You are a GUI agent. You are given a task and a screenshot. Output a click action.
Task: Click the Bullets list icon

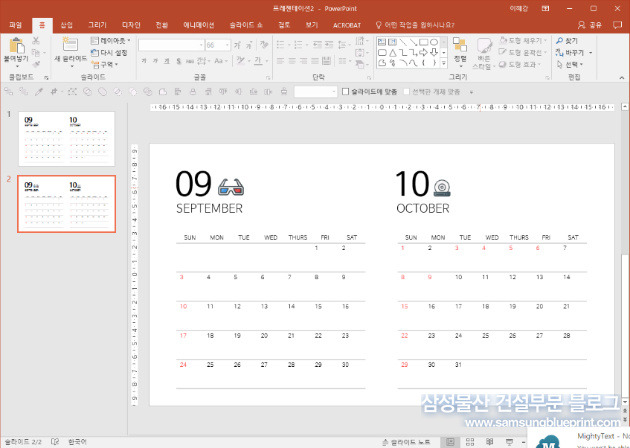coord(282,44)
